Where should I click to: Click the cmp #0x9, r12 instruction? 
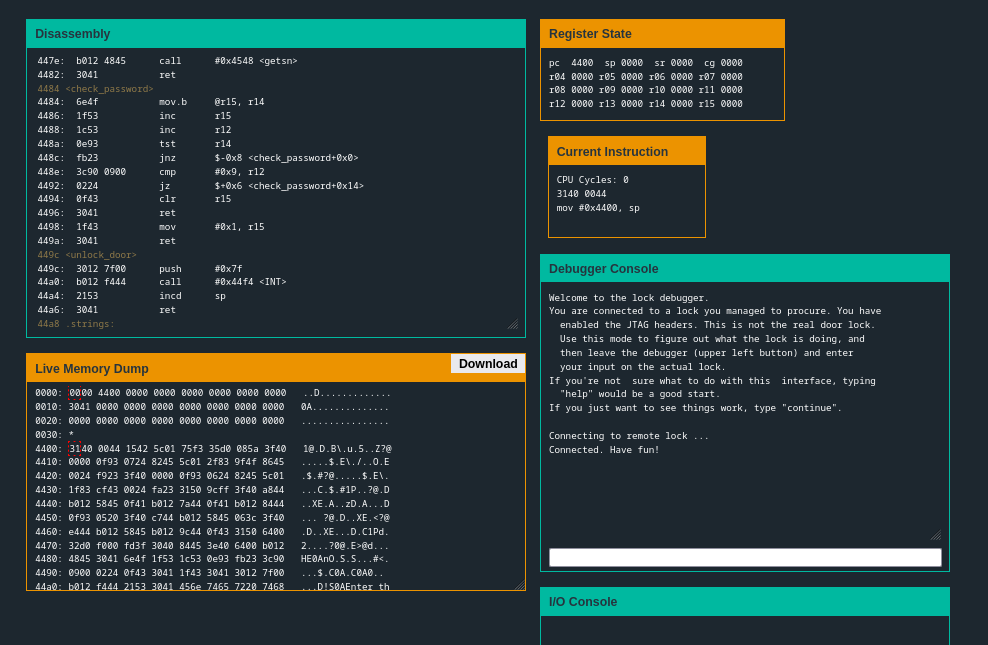pos(151,171)
